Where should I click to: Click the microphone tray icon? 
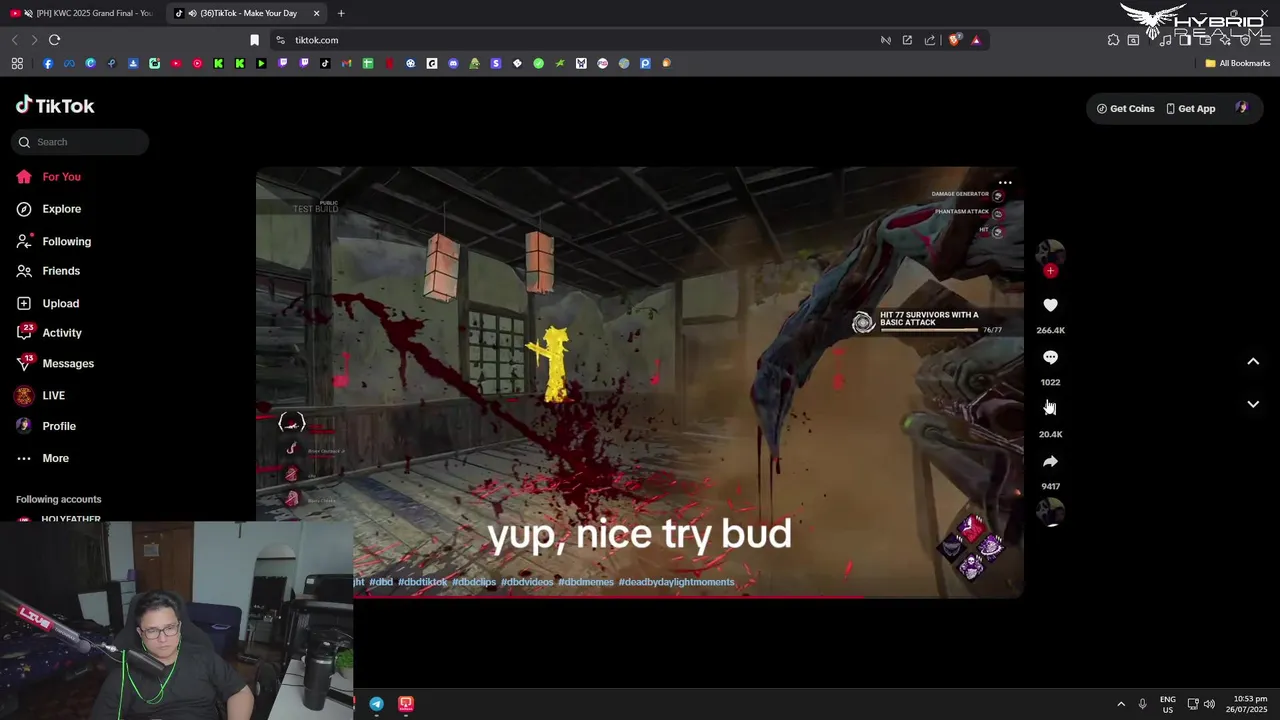pyautogui.click(x=1142, y=704)
